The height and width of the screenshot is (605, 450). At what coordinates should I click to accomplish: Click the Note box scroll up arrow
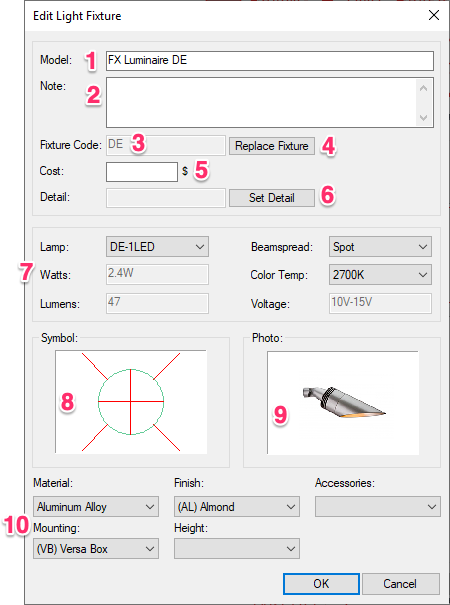tap(423, 88)
